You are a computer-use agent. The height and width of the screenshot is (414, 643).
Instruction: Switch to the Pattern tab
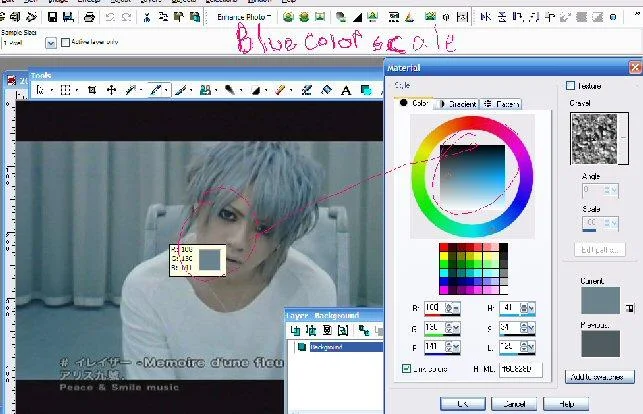pos(501,104)
